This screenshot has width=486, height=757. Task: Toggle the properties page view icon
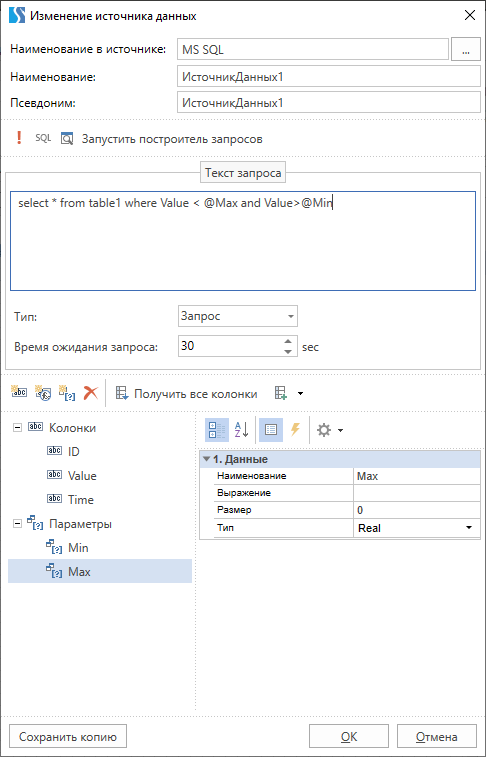coord(271,430)
